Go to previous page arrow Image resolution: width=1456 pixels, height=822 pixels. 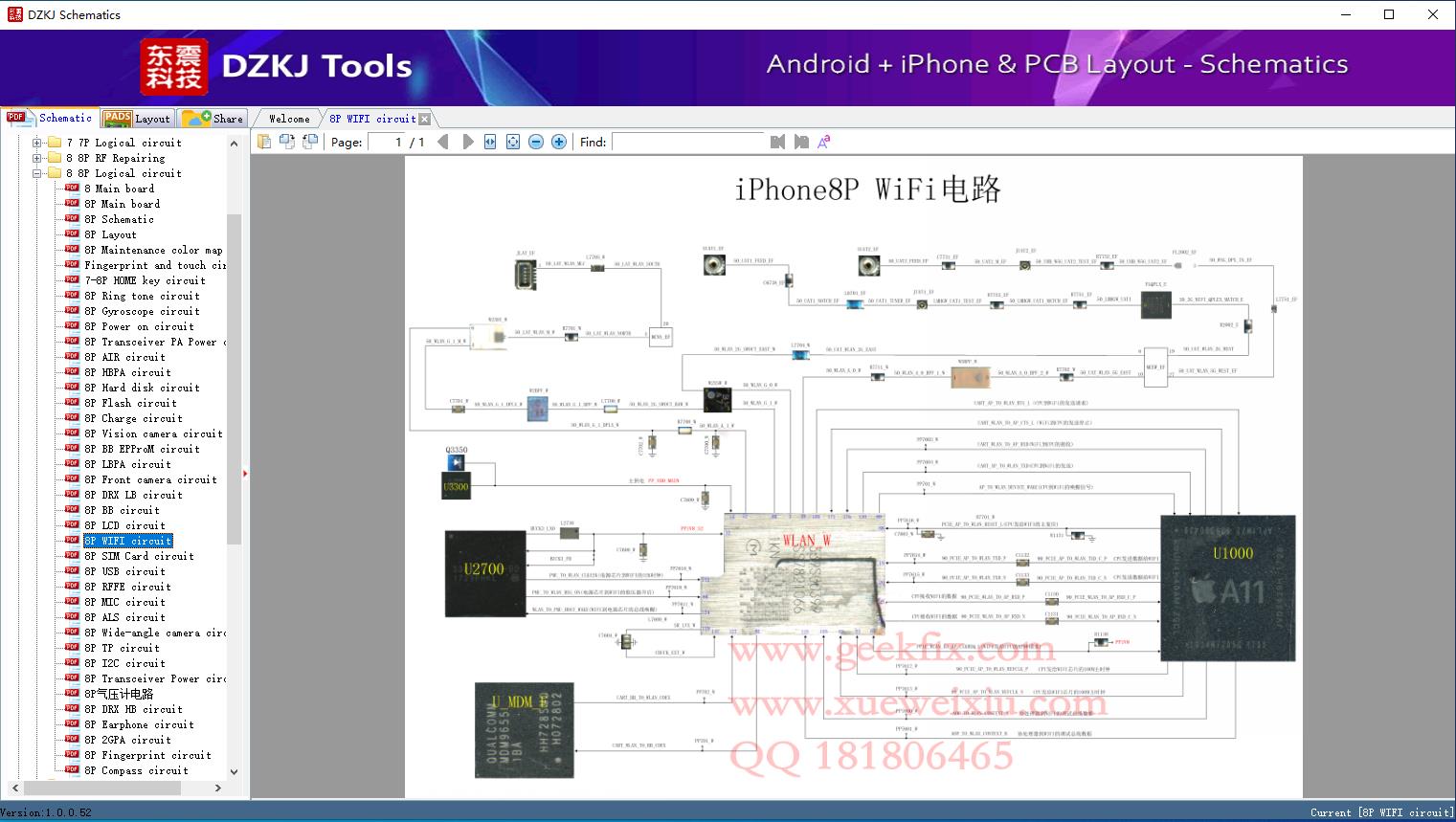coord(442,142)
